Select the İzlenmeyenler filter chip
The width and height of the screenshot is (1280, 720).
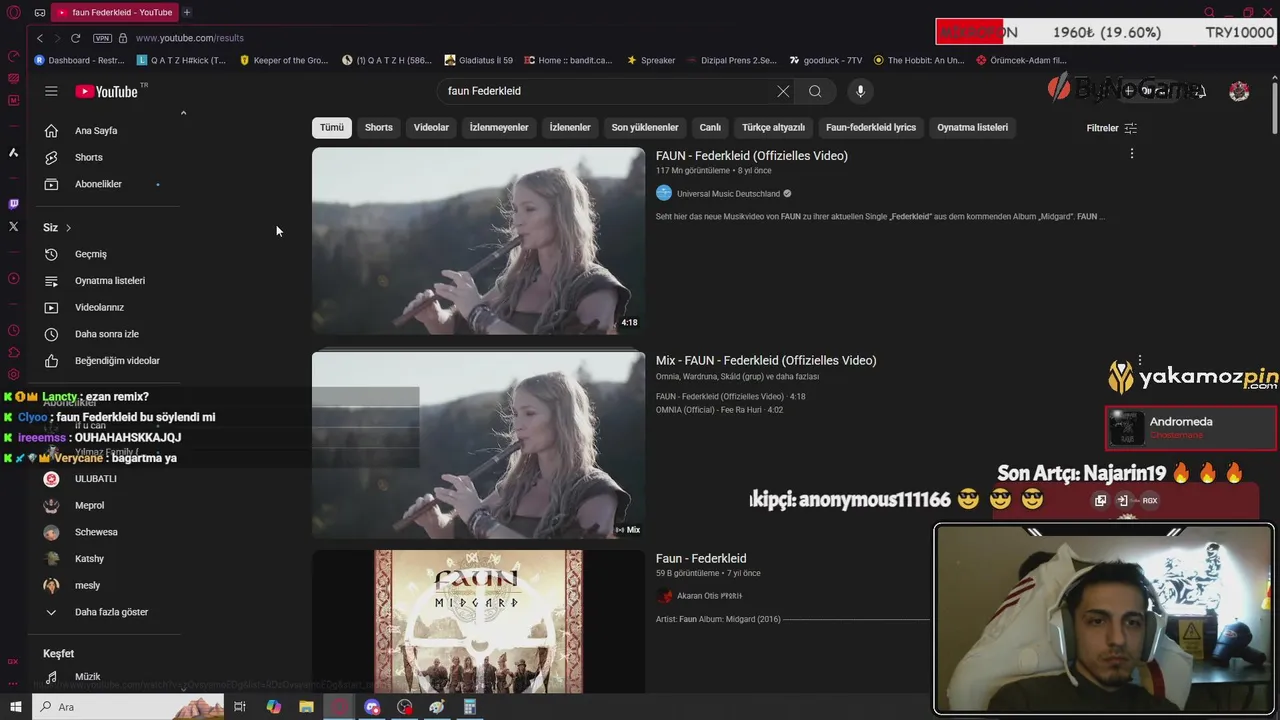point(499,128)
